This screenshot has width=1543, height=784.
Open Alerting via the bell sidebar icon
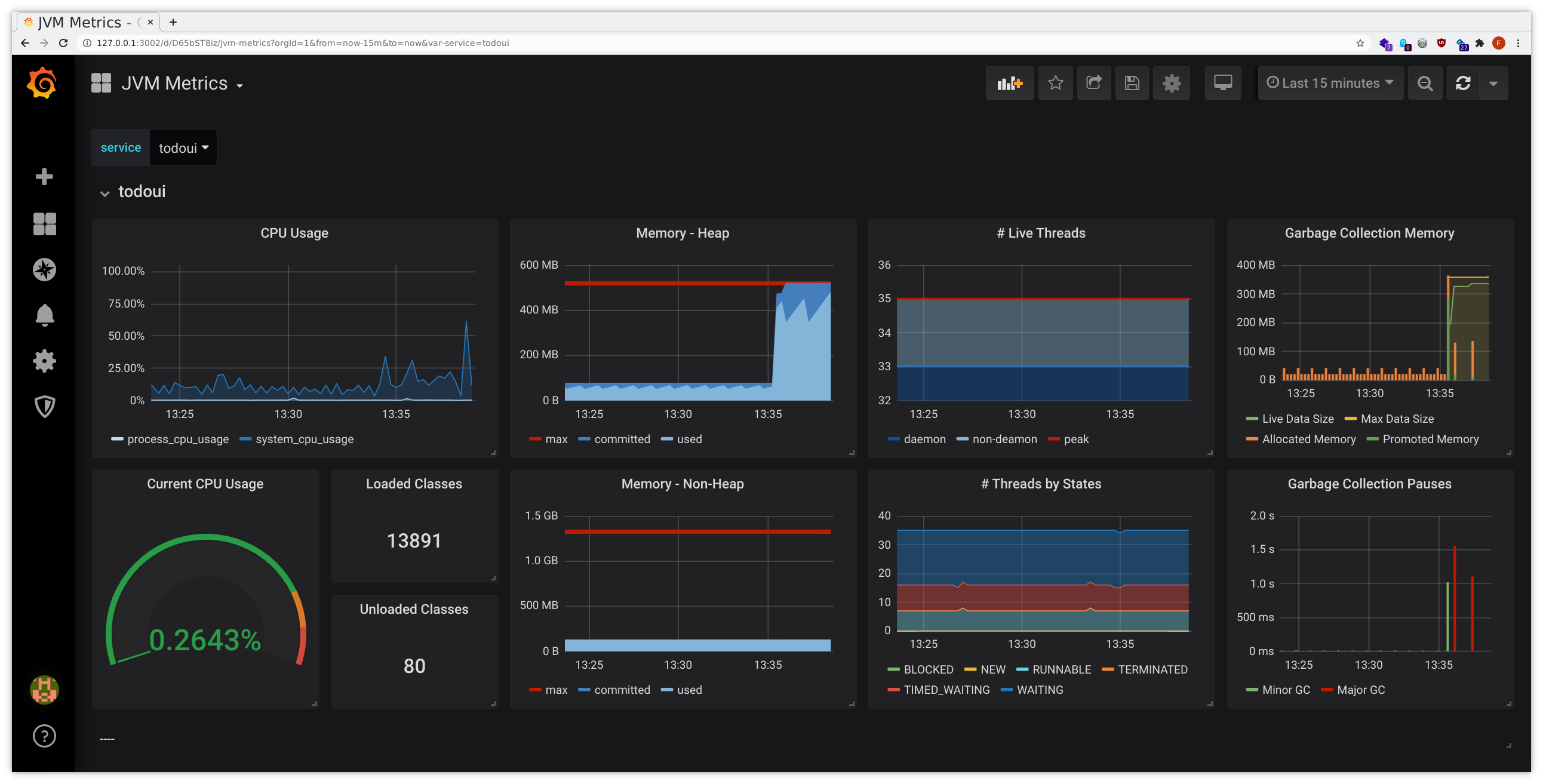click(44, 315)
